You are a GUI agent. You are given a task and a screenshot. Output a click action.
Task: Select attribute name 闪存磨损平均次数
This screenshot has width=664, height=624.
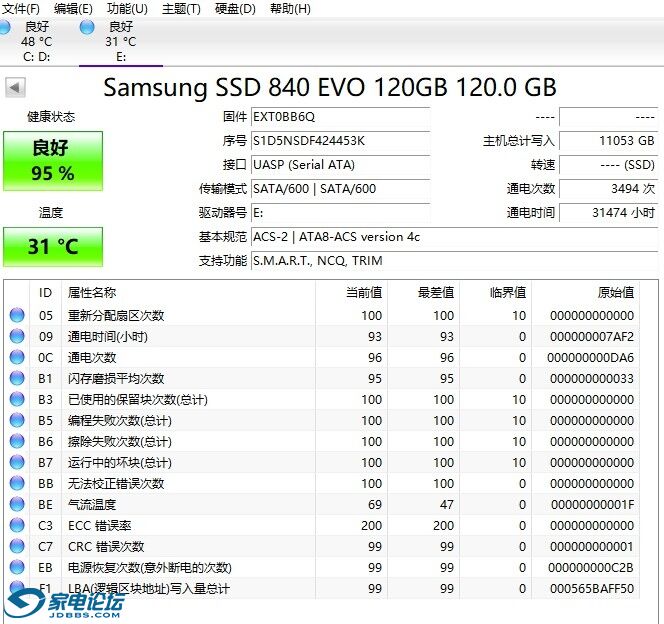coord(116,378)
